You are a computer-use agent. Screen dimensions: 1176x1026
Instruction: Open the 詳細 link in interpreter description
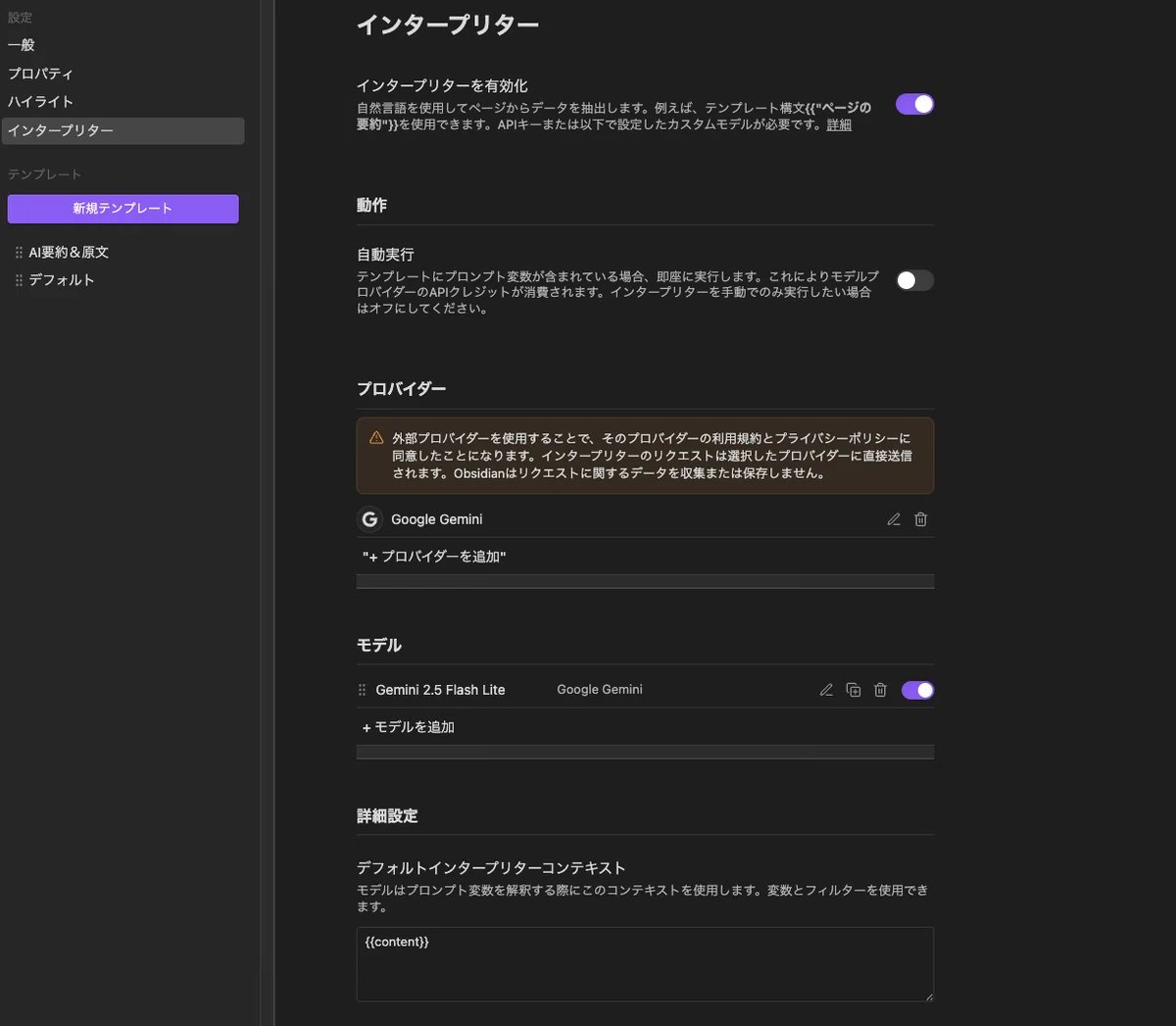coord(839,124)
